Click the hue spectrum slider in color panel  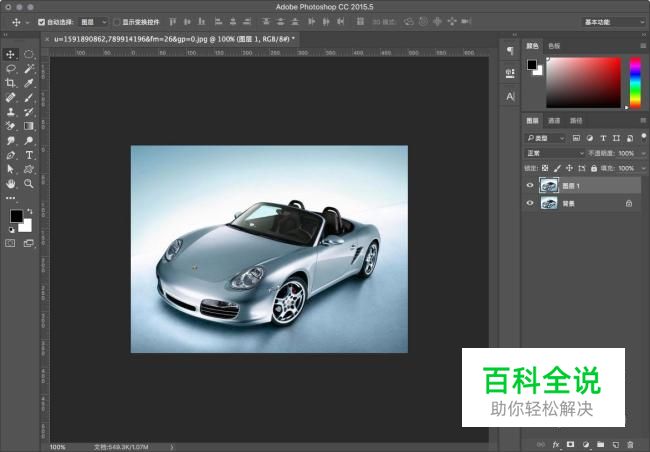point(634,80)
